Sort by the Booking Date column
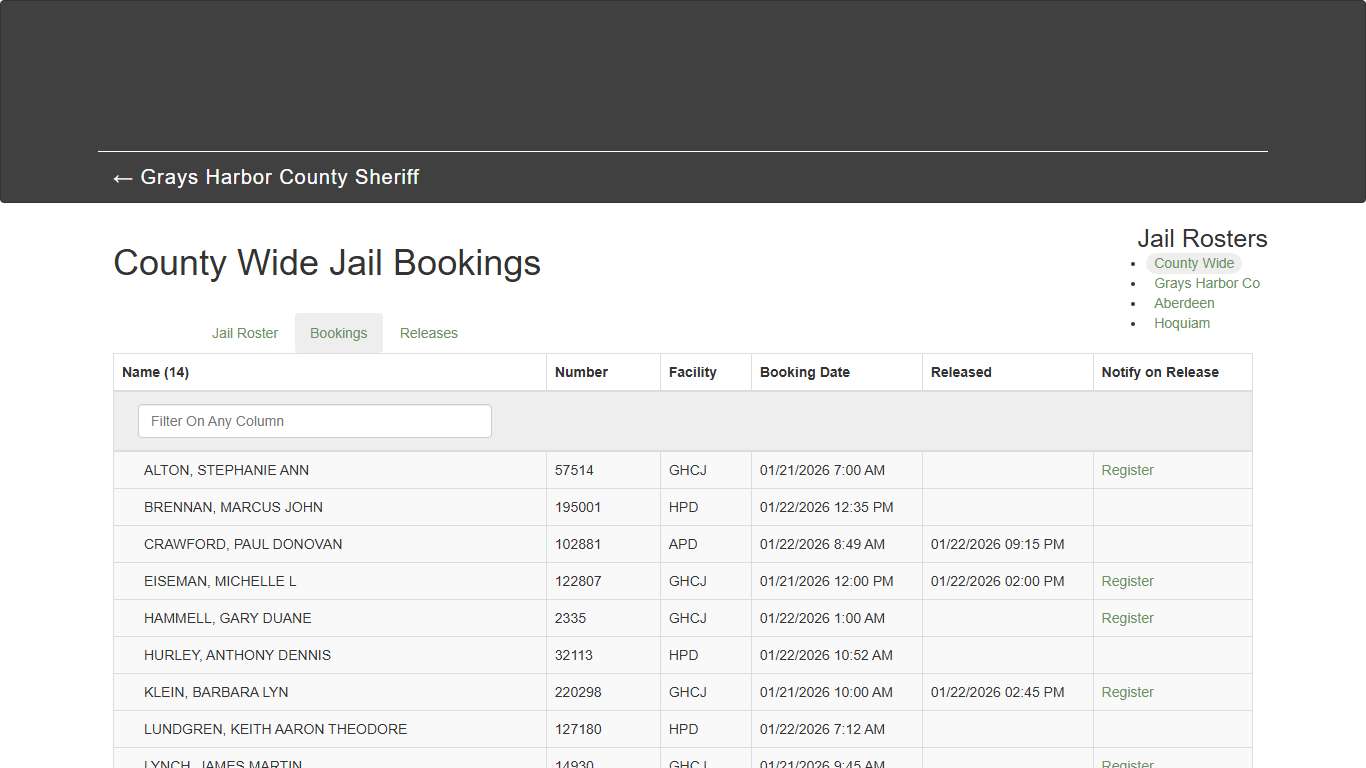1366x768 pixels. pos(805,371)
